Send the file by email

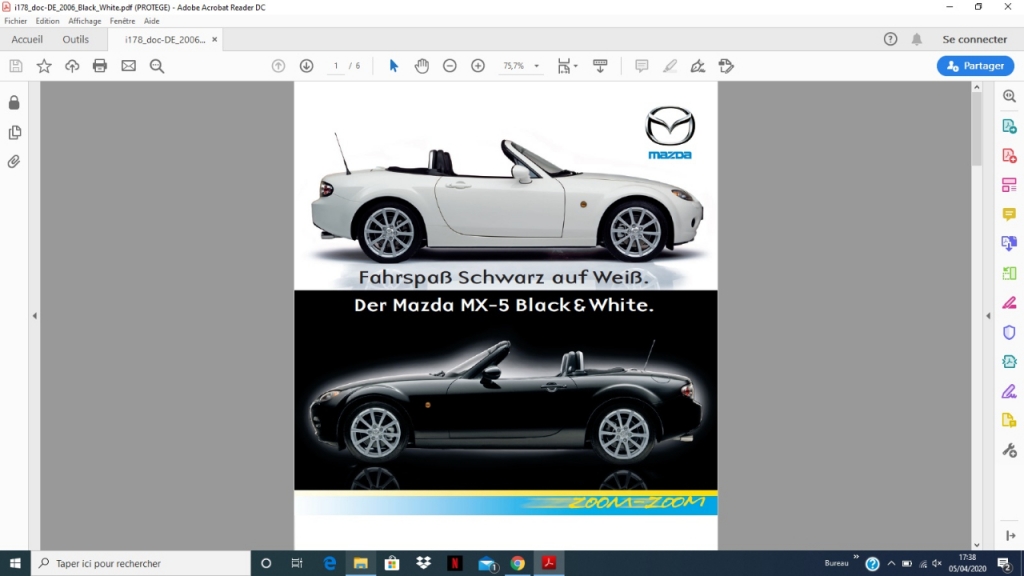(129, 66)
